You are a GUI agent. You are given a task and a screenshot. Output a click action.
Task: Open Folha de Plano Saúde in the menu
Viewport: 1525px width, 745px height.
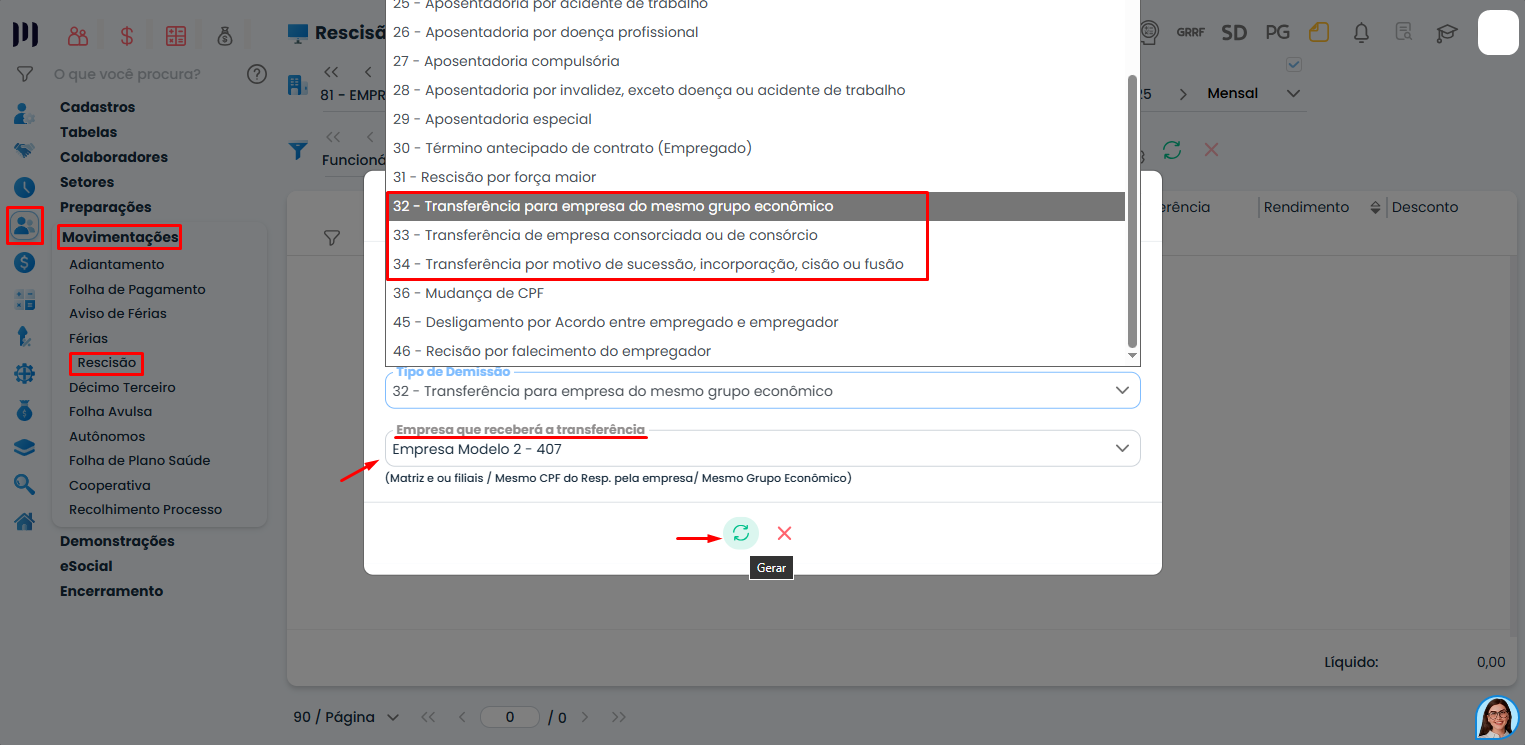(141, 460)
